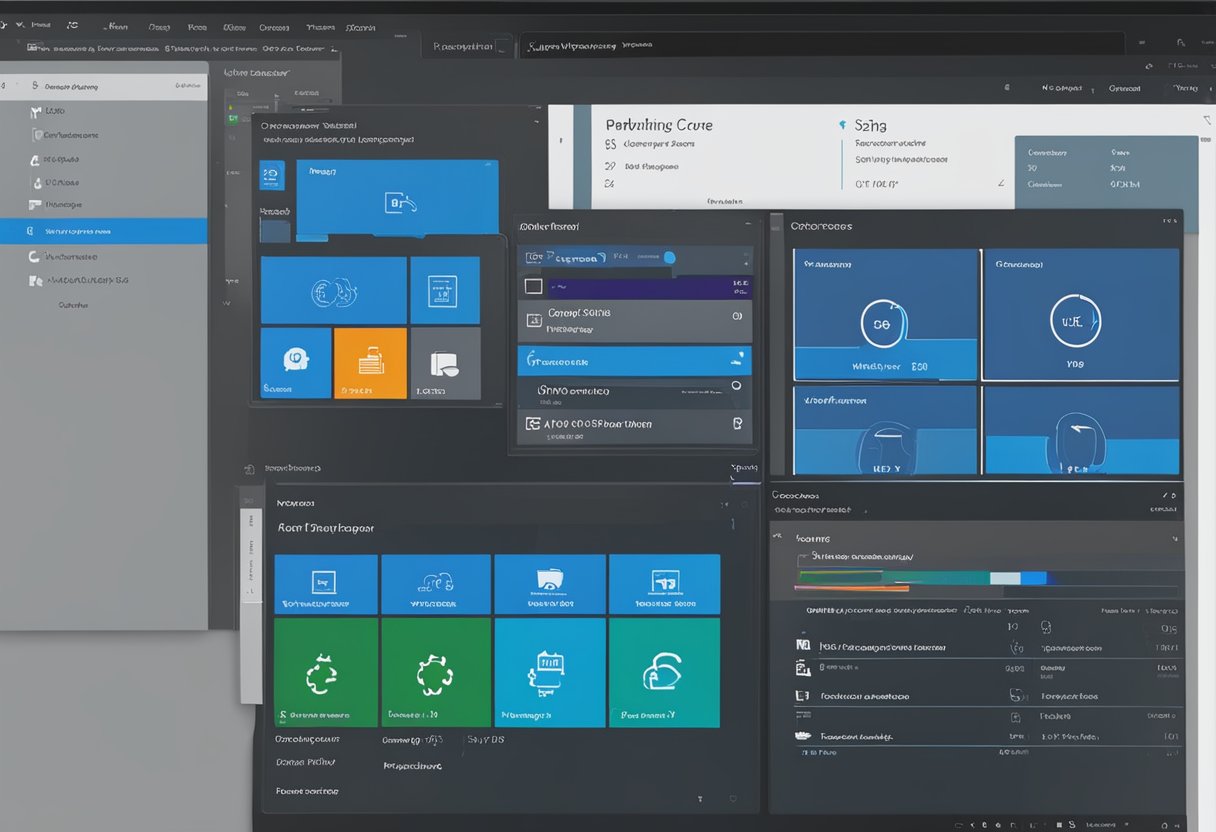Toggle the blue circle switch in top list row
Screen dimensions: 1216x832
point(669,258)
